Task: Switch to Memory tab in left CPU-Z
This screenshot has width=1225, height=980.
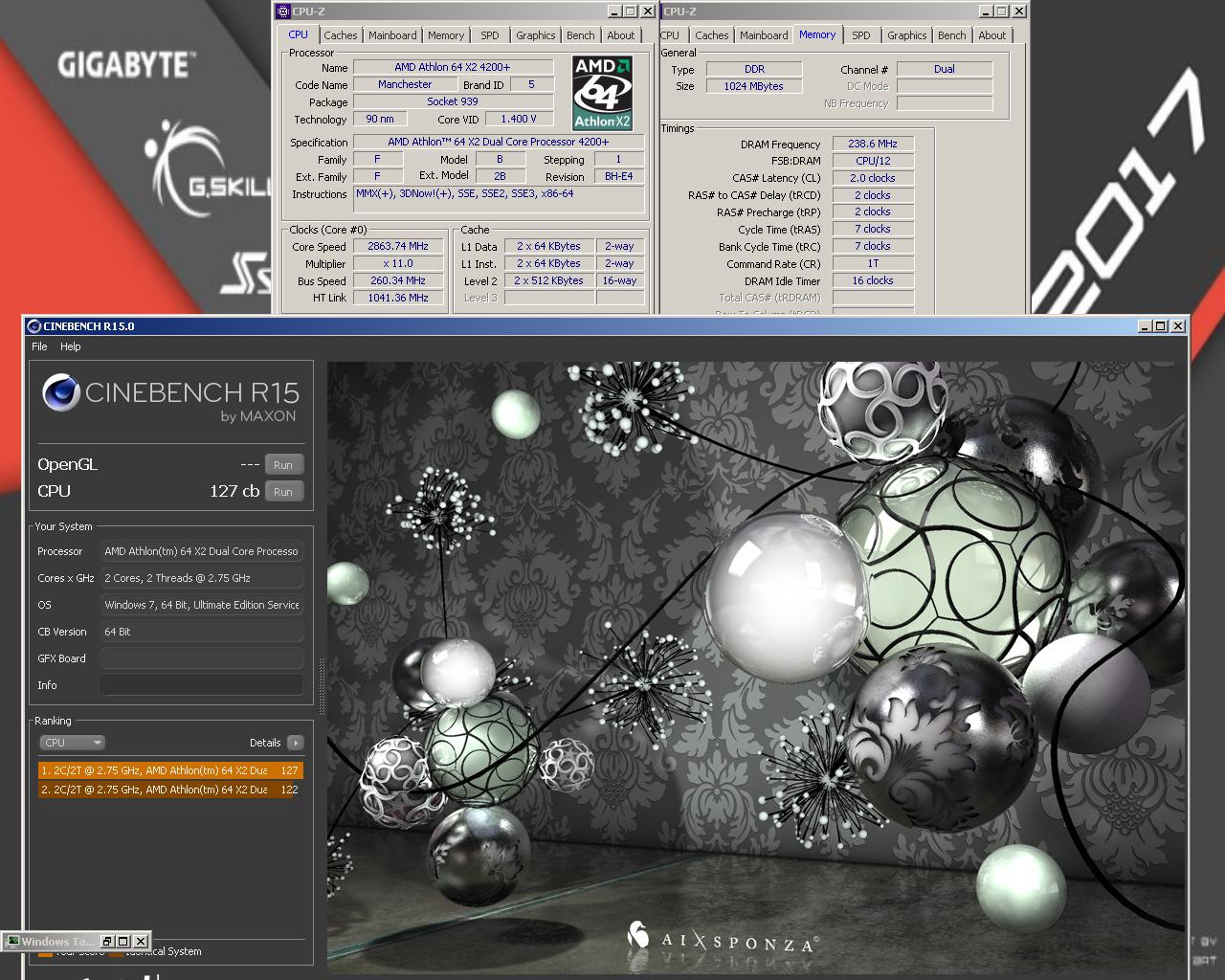Action: pyautogui.click(x=446, y=35)
